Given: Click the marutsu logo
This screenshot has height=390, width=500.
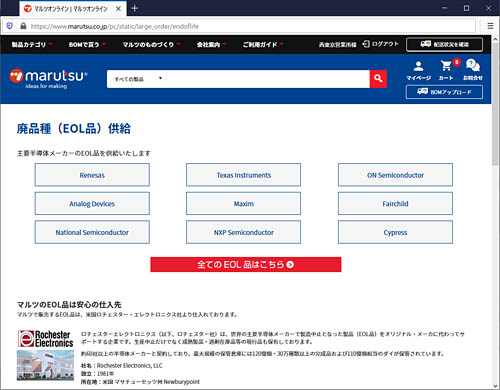Looking at the screenshot, I should click(x=48, y=79).
